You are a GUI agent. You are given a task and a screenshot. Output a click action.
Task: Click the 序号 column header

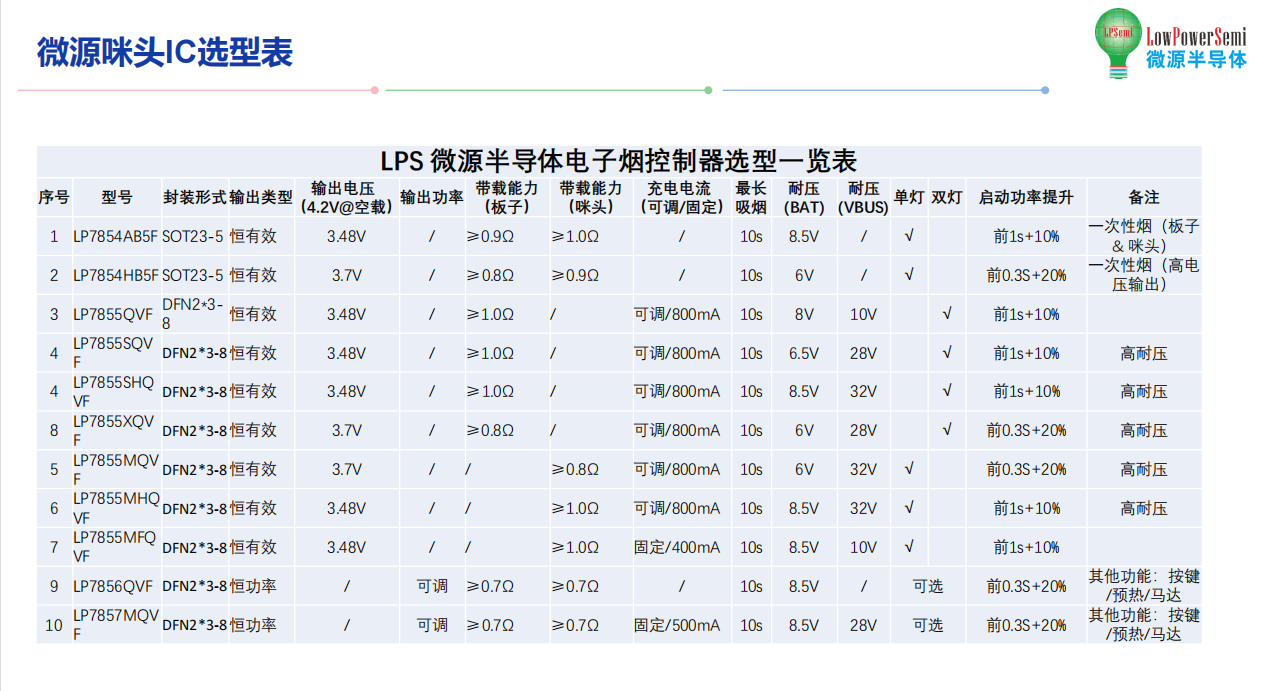coord(53,197)
